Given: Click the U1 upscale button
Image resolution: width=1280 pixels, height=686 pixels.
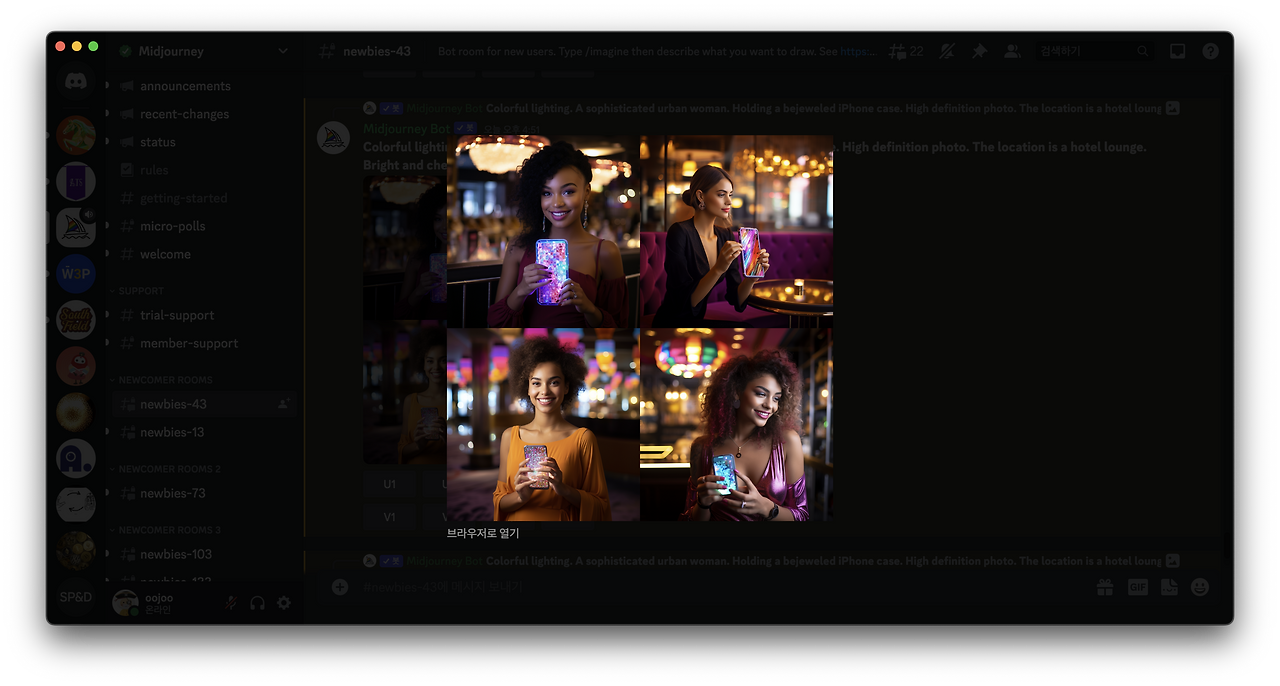Looking at the screenshot, I should tap(390, 484).
